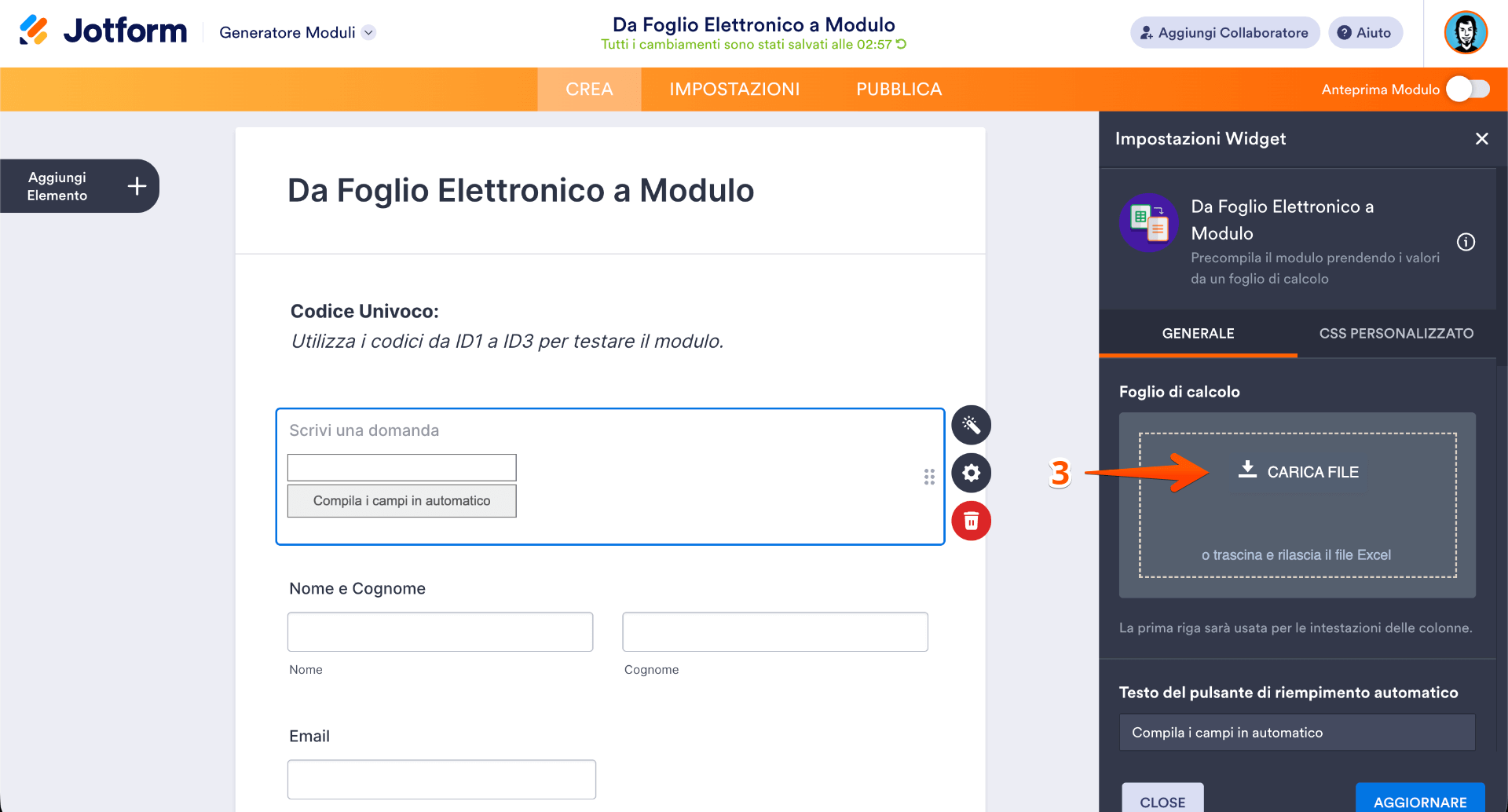
Task: Delete the widget with trash icon
Action: pos(971,521)
